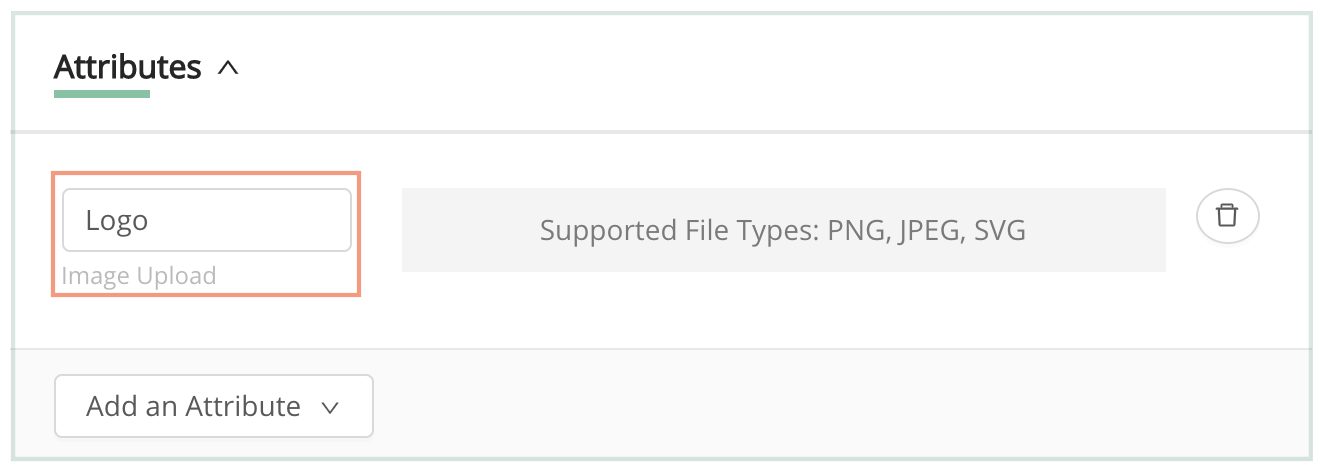Image resolution: width=1320 pixels, height=472 pixels.
Task: Remove attribute via the circular trash button
Action: 1227,216
